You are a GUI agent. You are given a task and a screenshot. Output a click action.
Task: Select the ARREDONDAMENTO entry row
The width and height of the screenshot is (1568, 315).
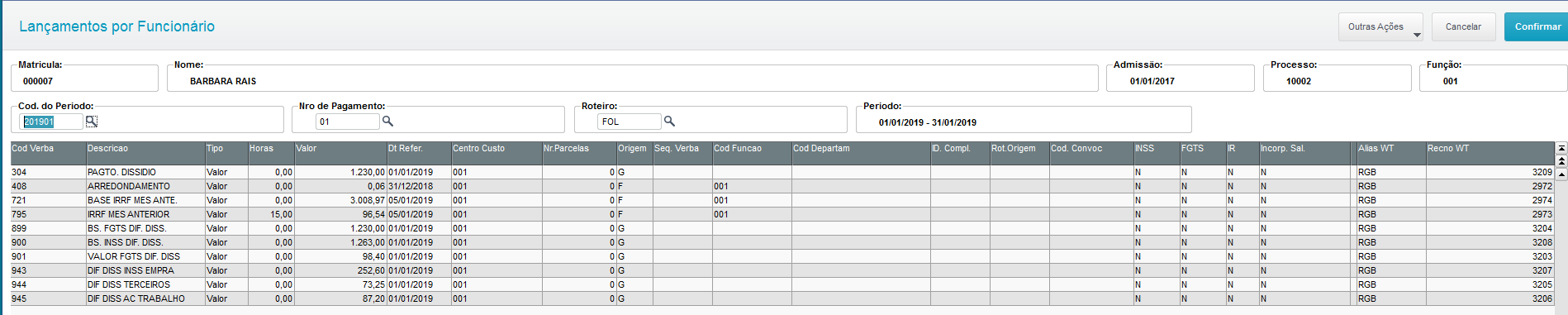pyautogui.click(x=782, y=186)
